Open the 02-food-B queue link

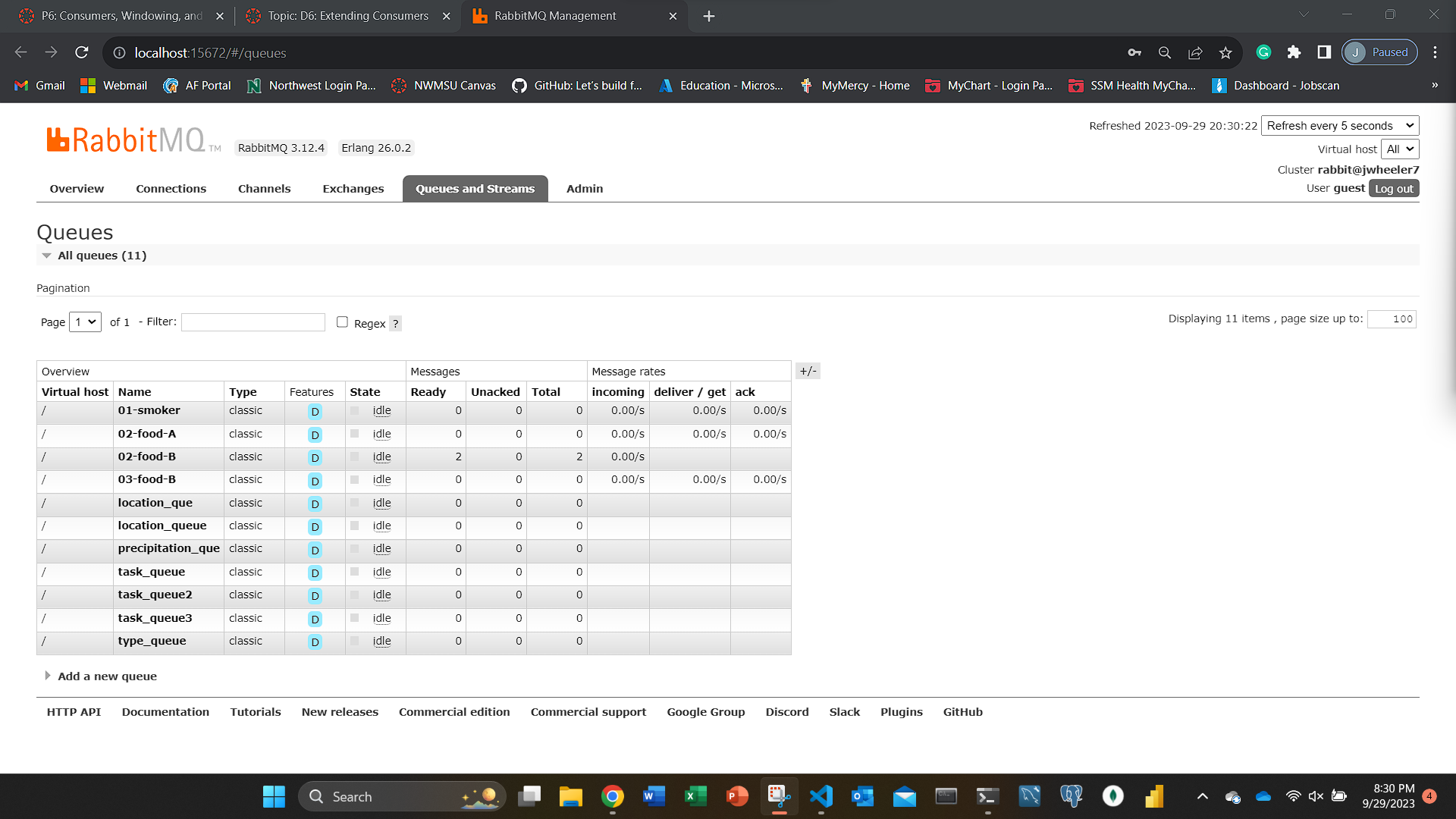tap(146, 457)
